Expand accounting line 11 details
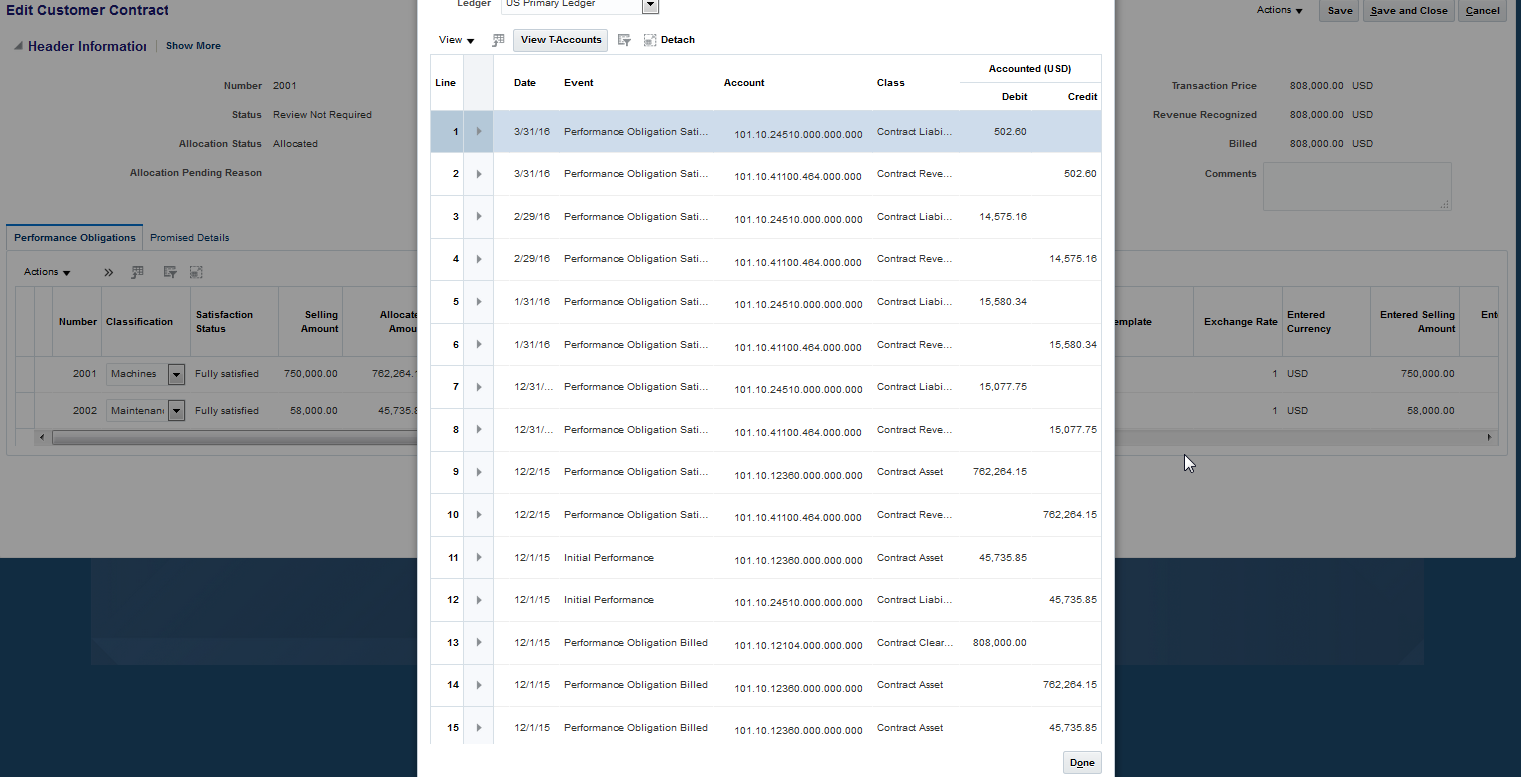The height and width of the screenshot is (777, 1521). pyautogui.click(x=479, y=557)
